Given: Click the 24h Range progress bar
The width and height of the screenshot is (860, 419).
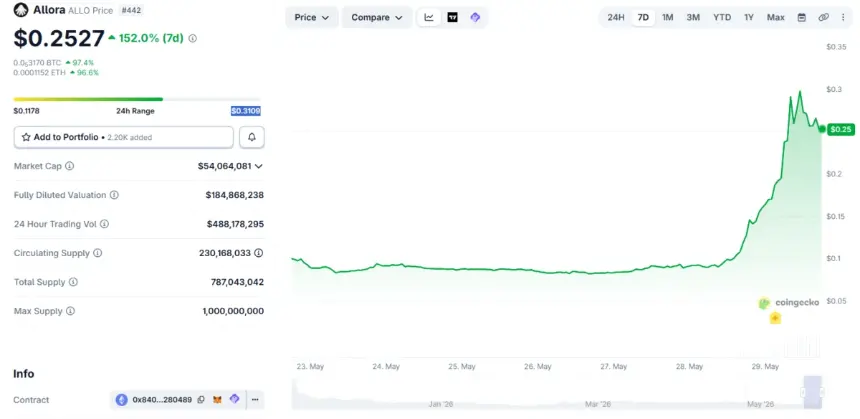Looking at the screenshot, I should click(137, 99).
